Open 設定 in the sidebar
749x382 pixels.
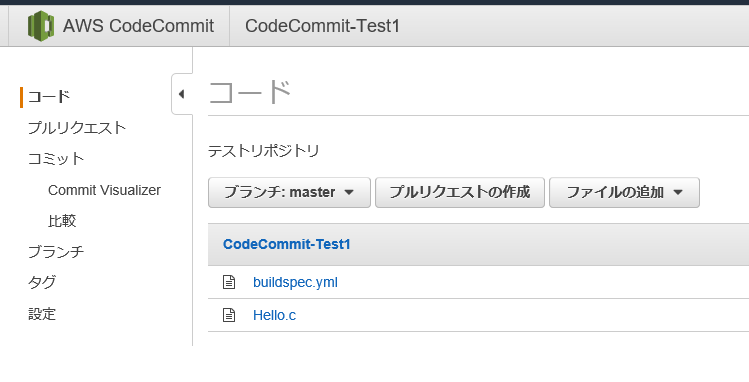[42, 314]
